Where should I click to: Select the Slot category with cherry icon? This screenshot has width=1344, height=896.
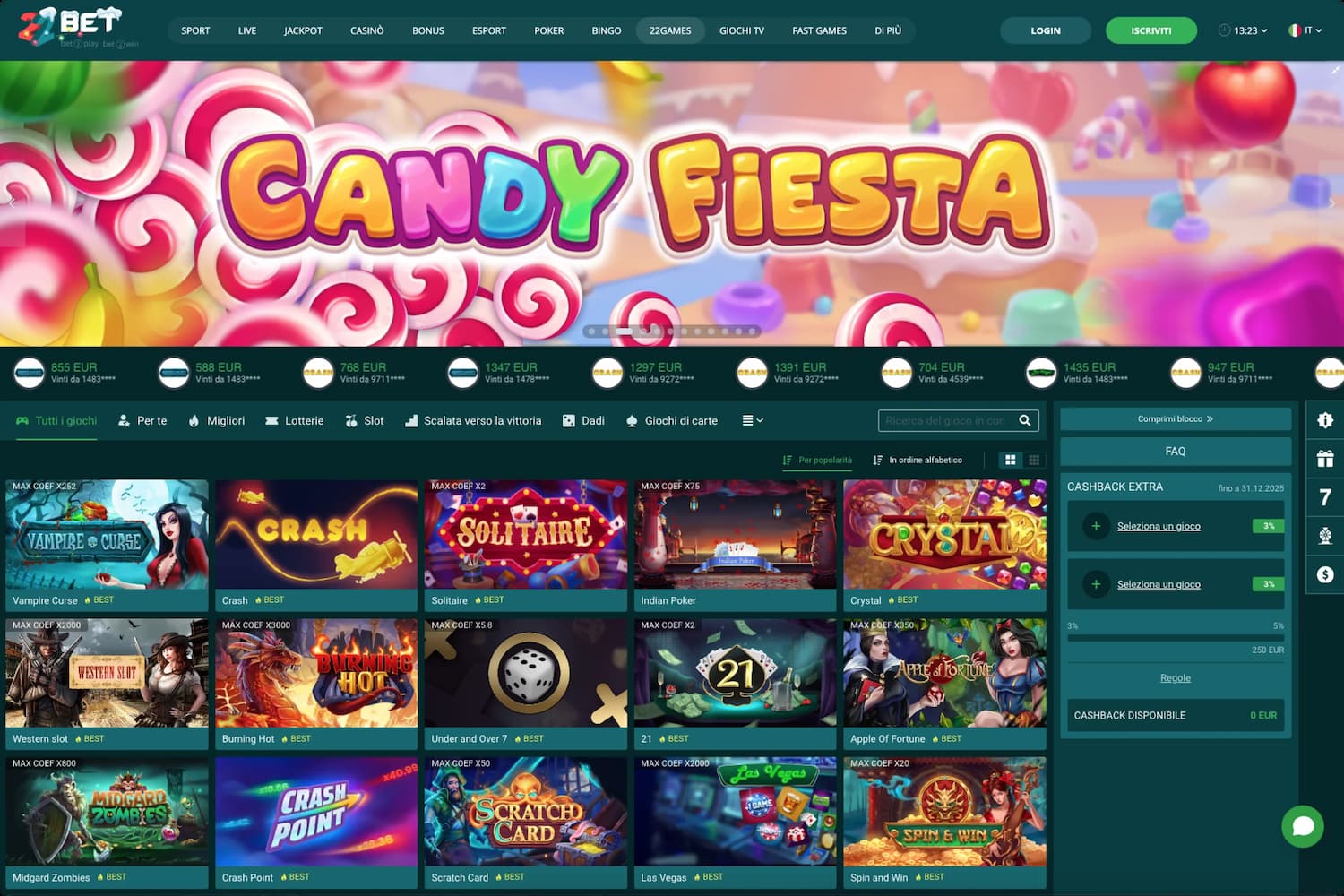(x=364, y=420)
